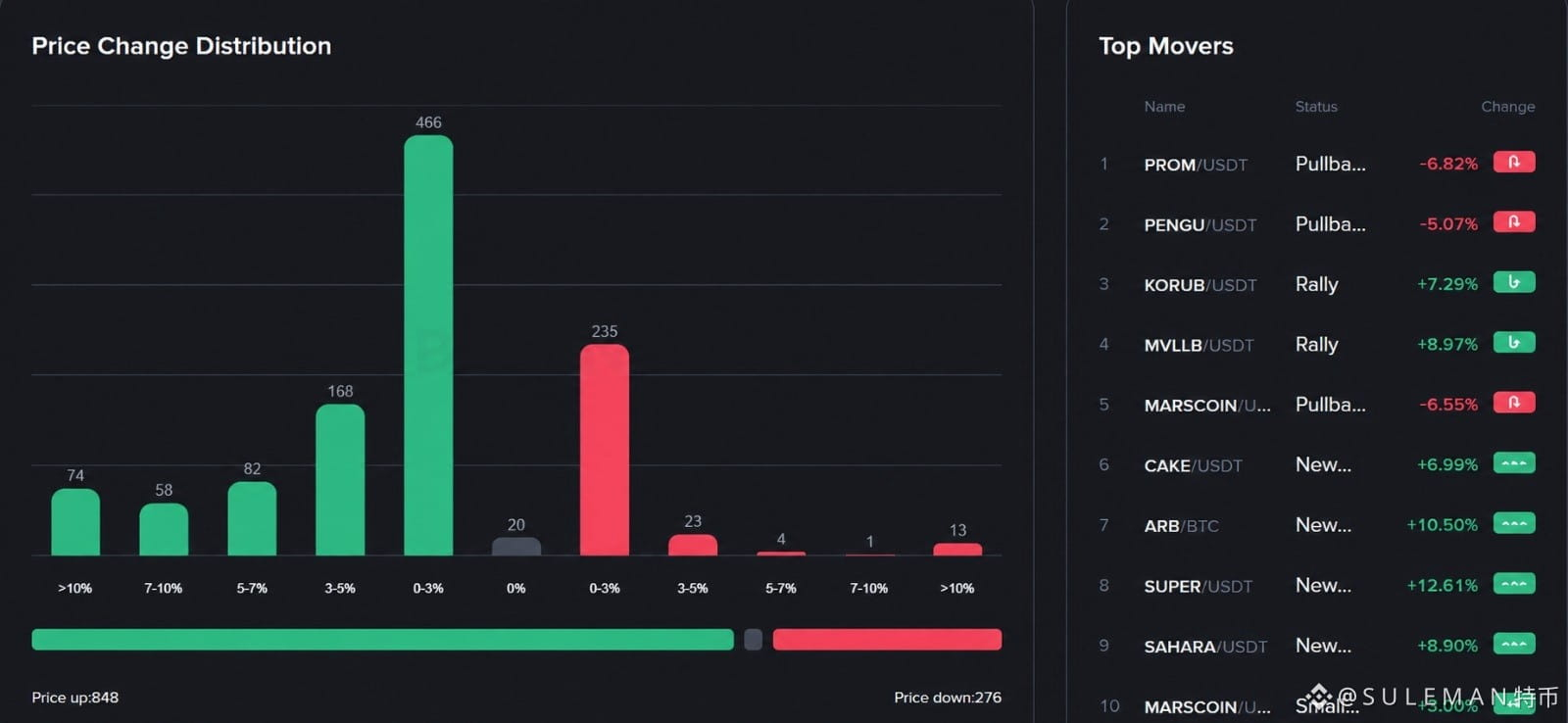Click the green rally icon for KORUB/USDT

[1514, 282]
